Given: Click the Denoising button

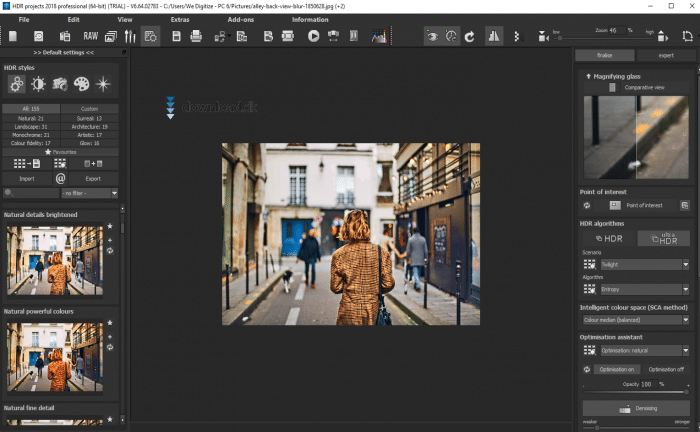Looking at the screenshot, I should pyautogui.click(x=637, y=408).
